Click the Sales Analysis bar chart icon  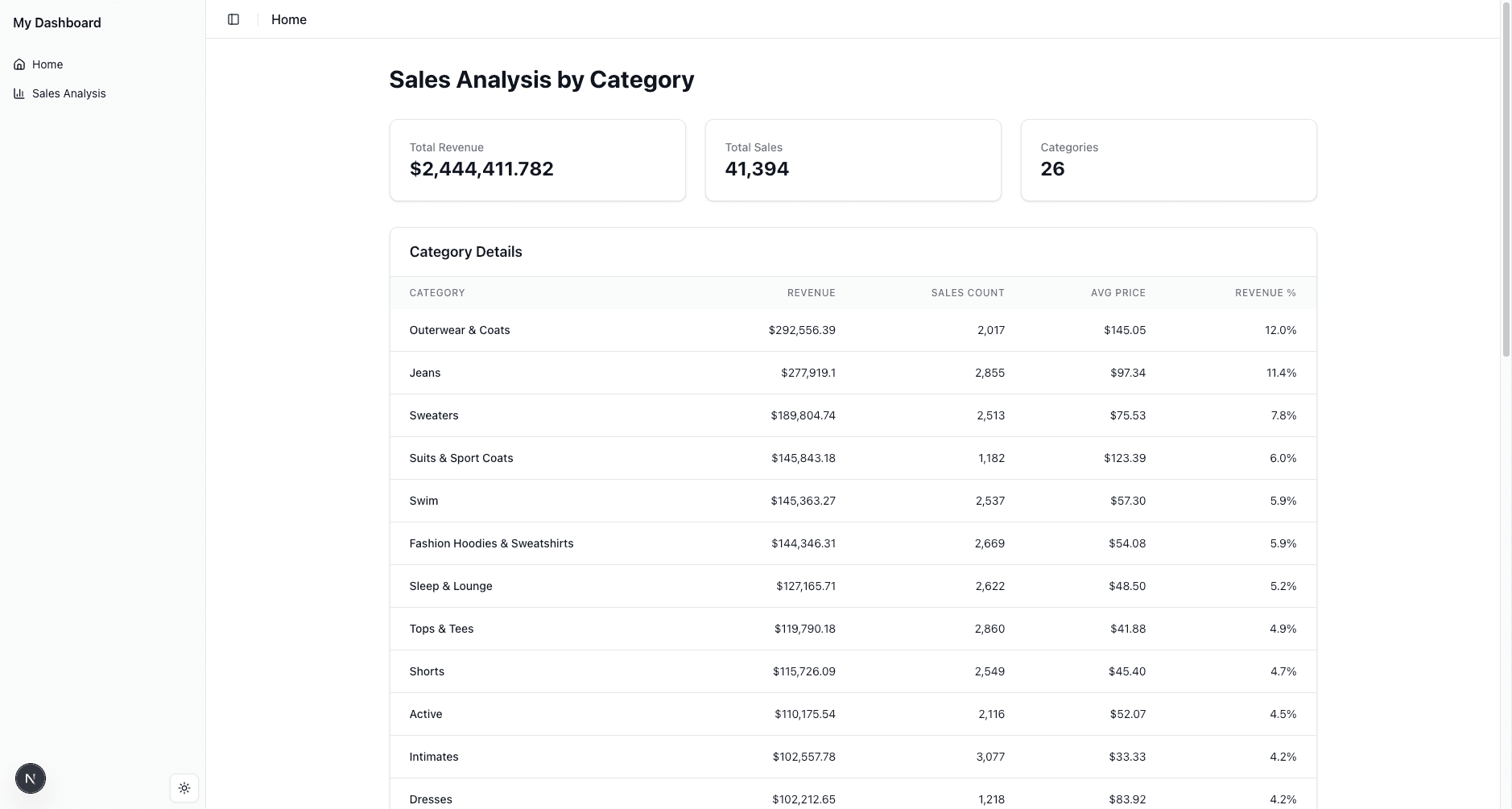[x=19, y=93]
